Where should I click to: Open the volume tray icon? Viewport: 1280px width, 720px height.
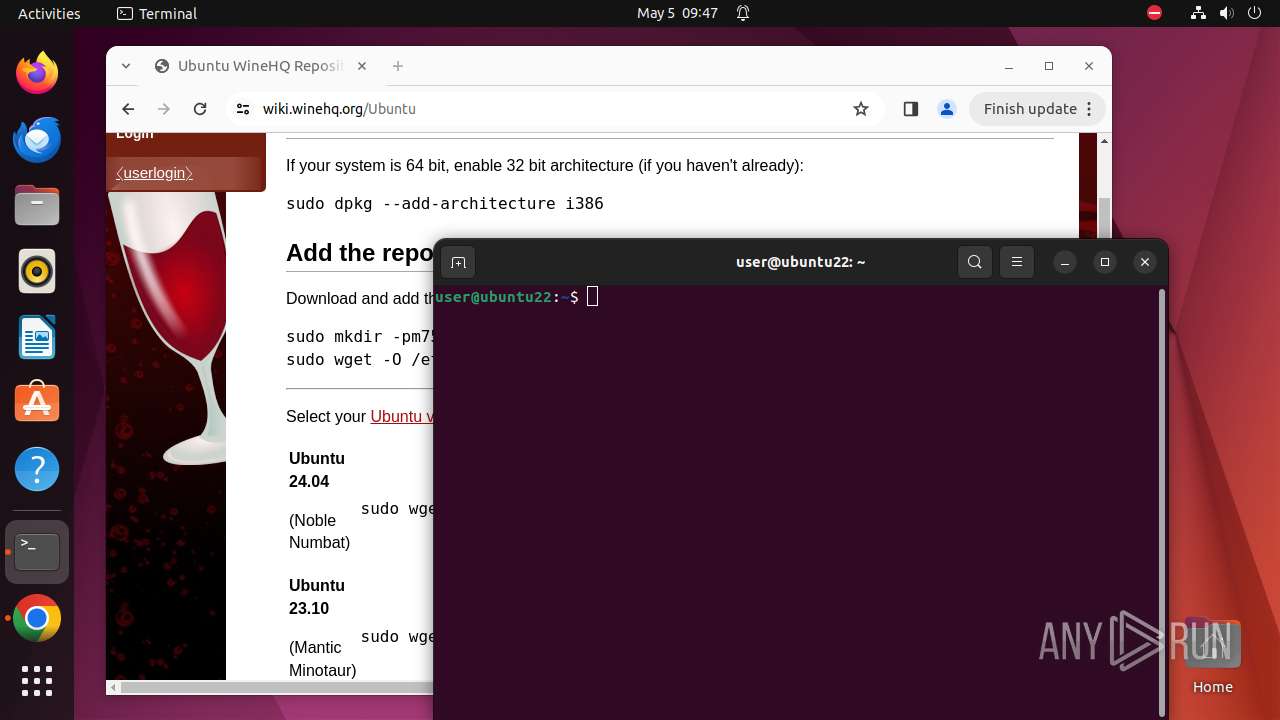pos(1226,13)
